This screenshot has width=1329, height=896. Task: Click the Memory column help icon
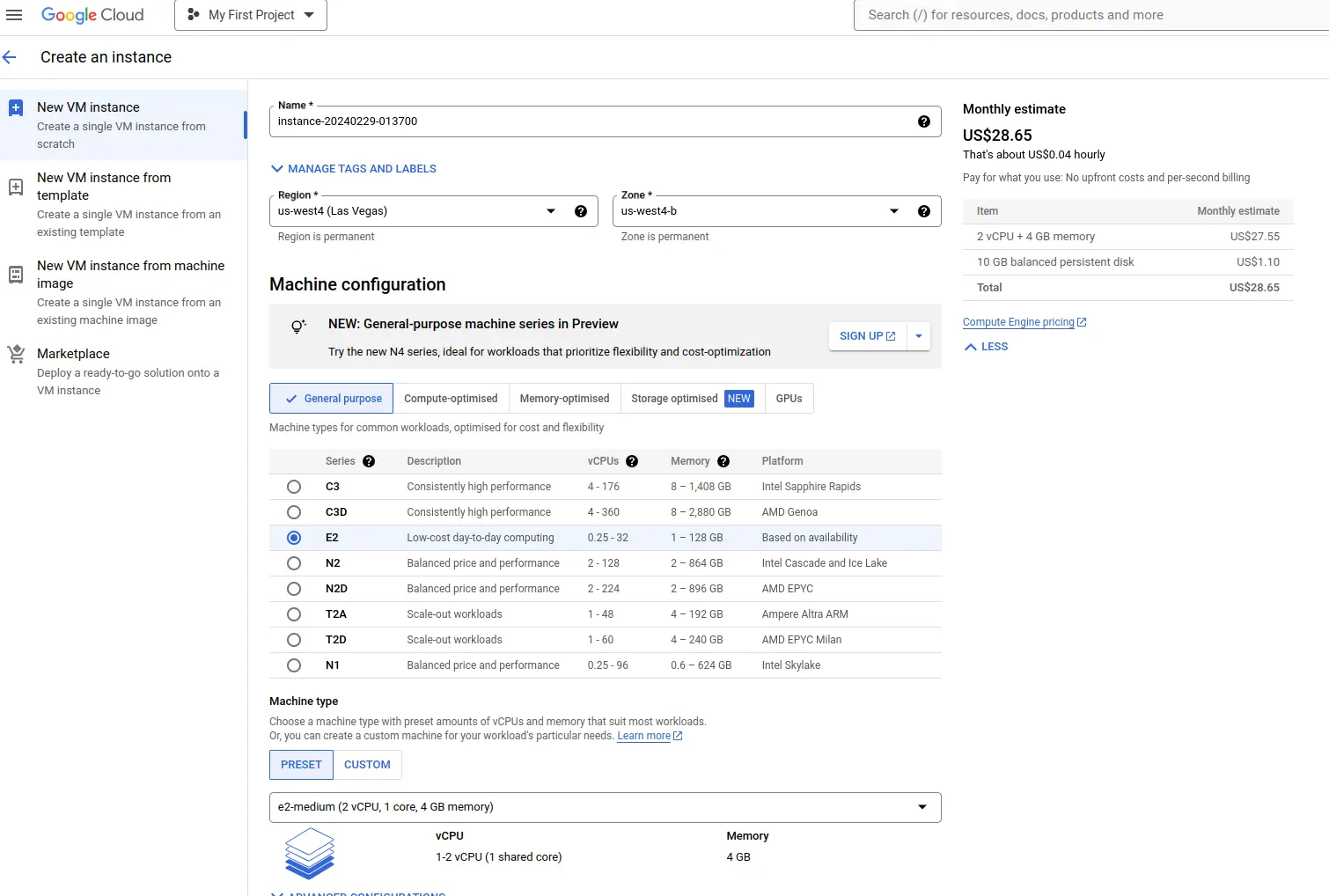[x=723, y=461]
